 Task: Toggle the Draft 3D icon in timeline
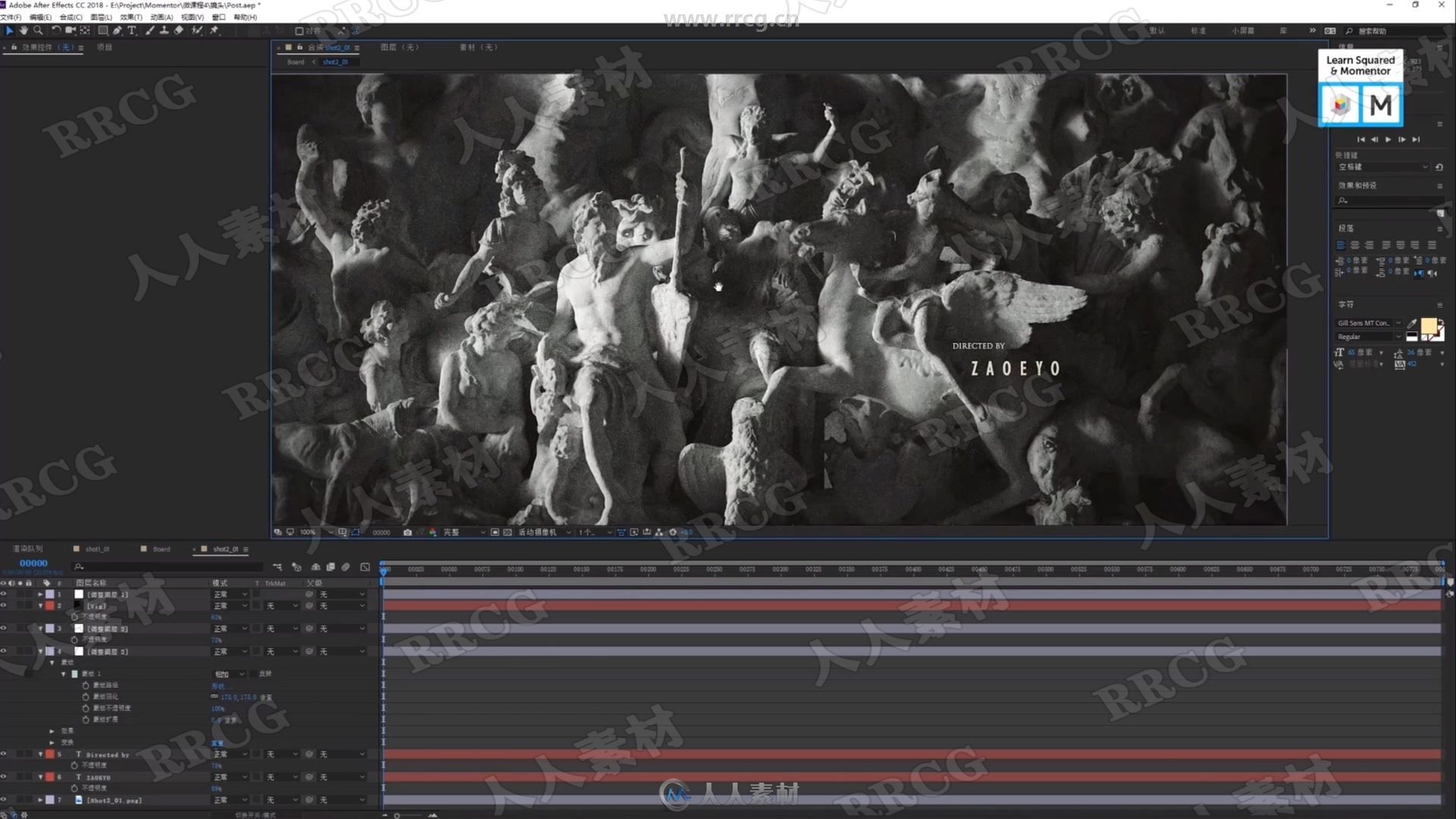297,566
